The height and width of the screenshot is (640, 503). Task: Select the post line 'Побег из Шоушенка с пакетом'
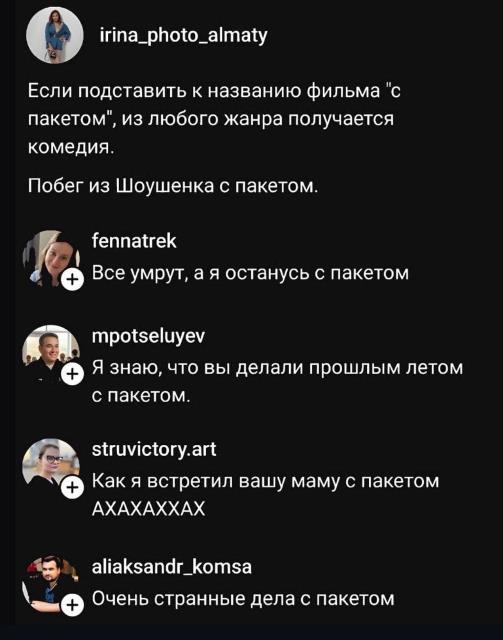(x=173, y=186)
